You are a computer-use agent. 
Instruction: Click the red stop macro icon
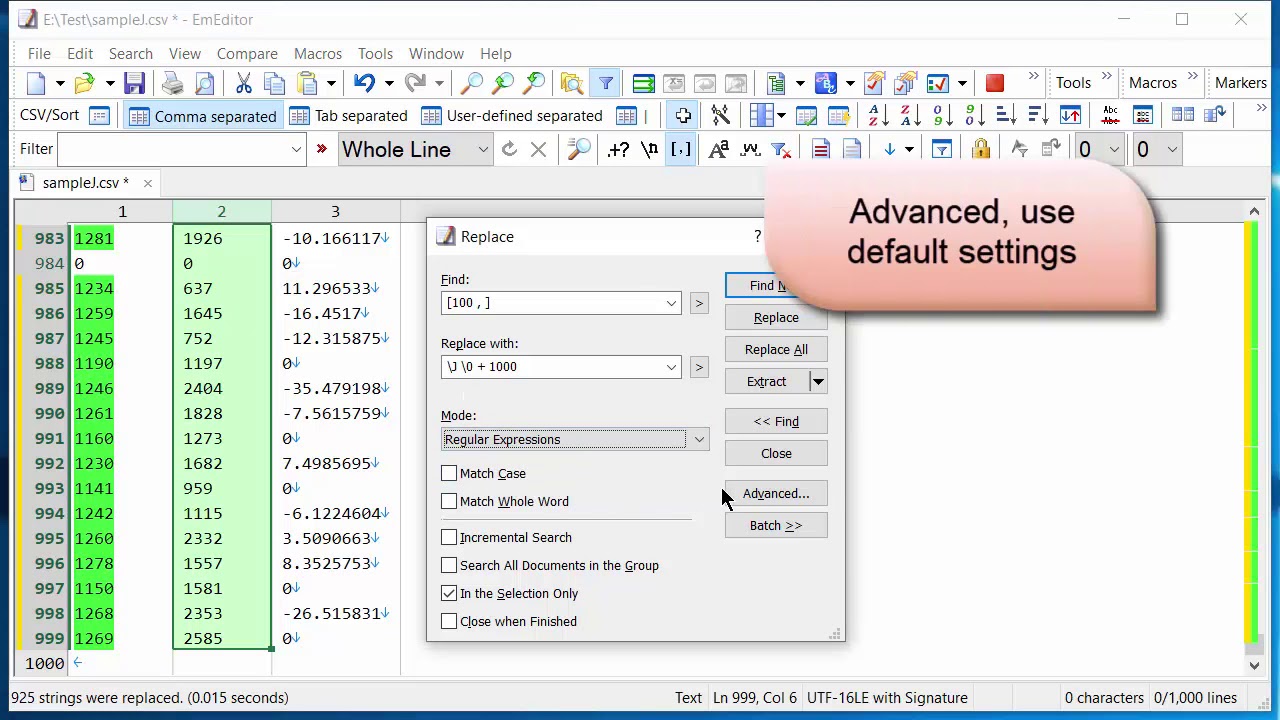994,84
